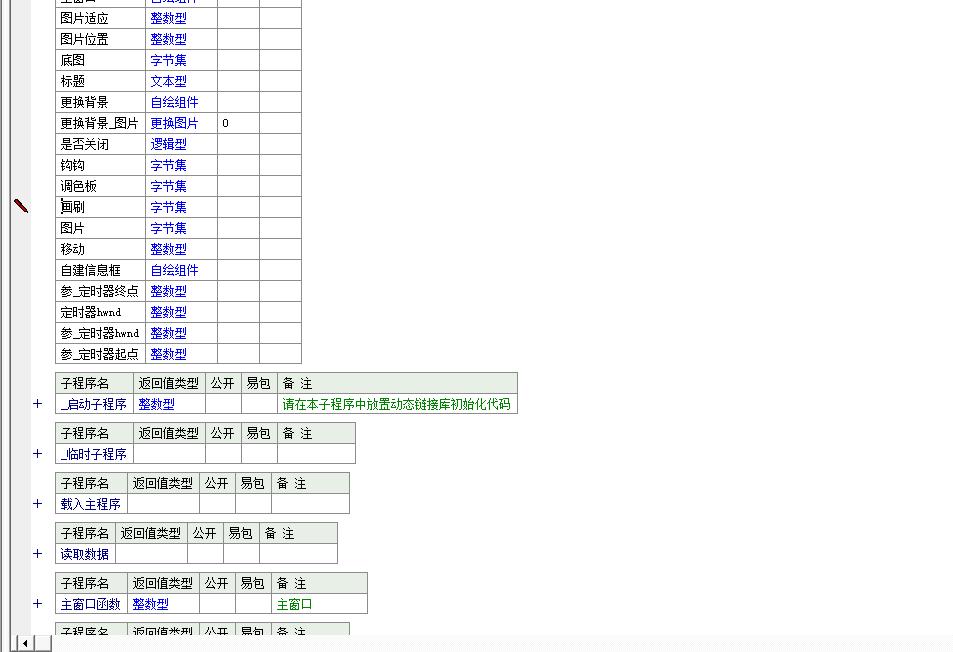Select the 钩钩 variable name

(72, 165)
